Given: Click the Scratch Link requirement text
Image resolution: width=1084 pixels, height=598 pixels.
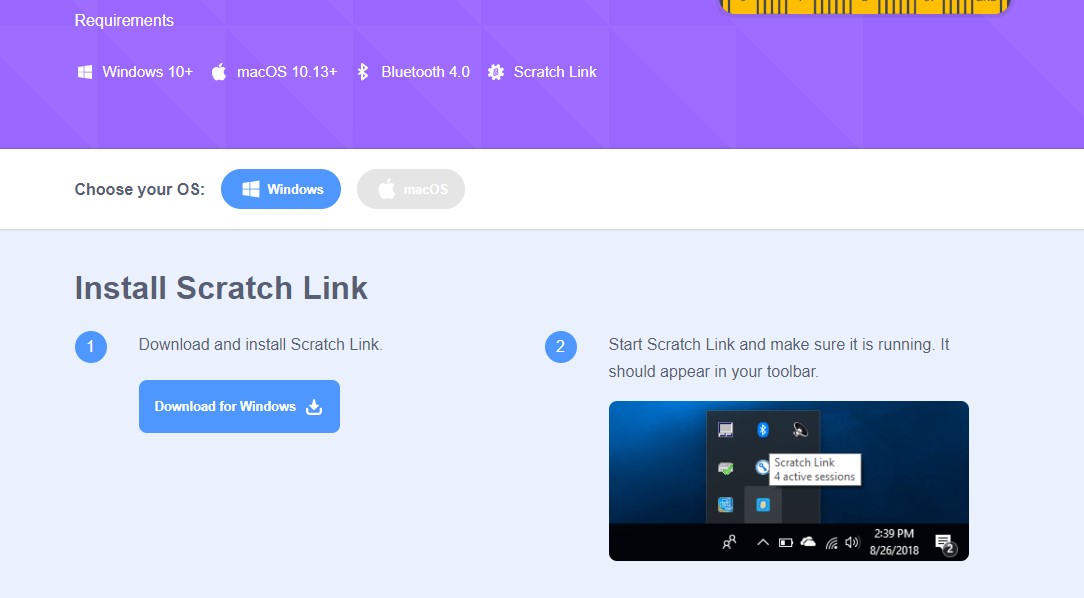Looking at the screenshot, I should click(x=555, y=72).
